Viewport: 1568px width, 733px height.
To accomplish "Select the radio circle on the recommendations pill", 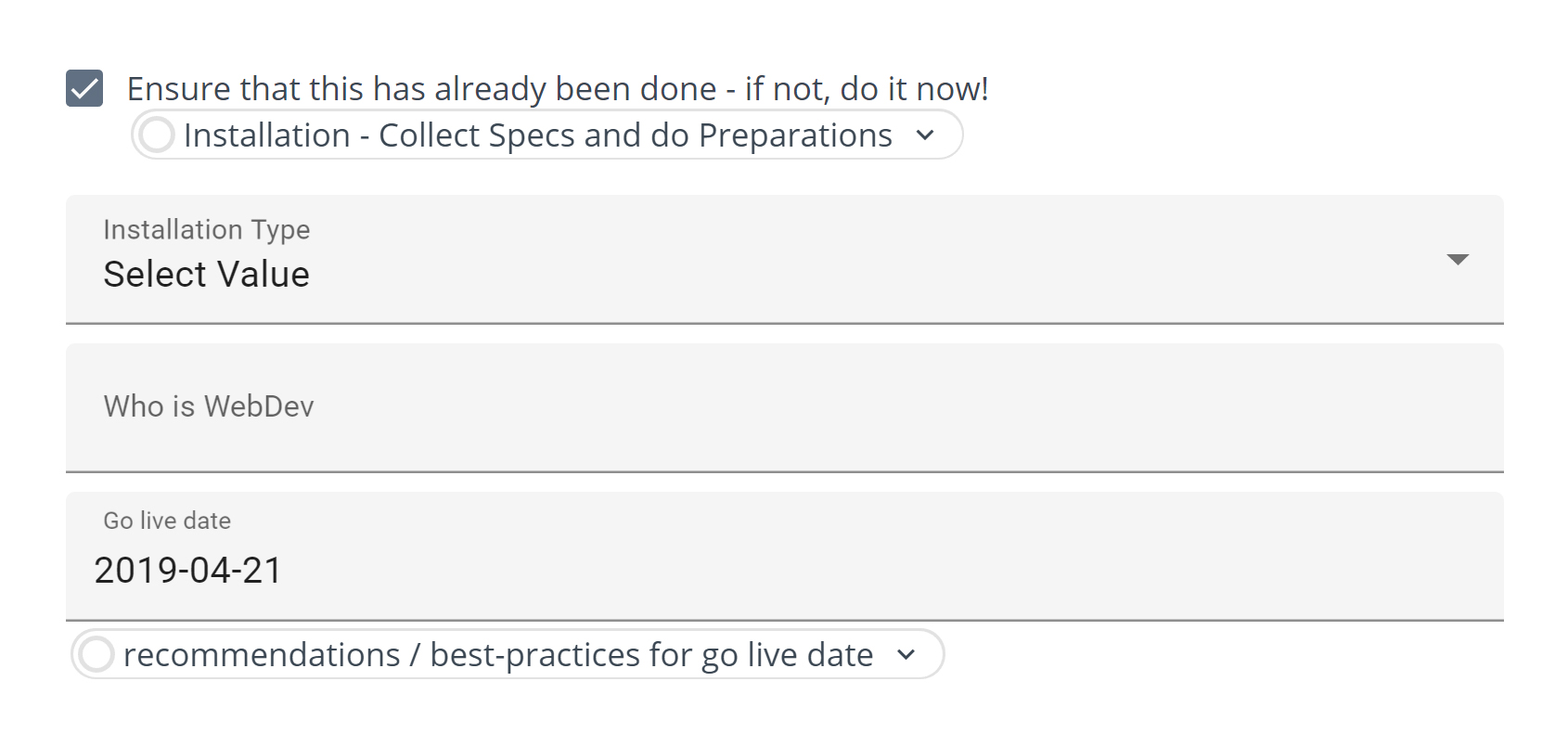I will pyautogui.click(x=97, y=654).
